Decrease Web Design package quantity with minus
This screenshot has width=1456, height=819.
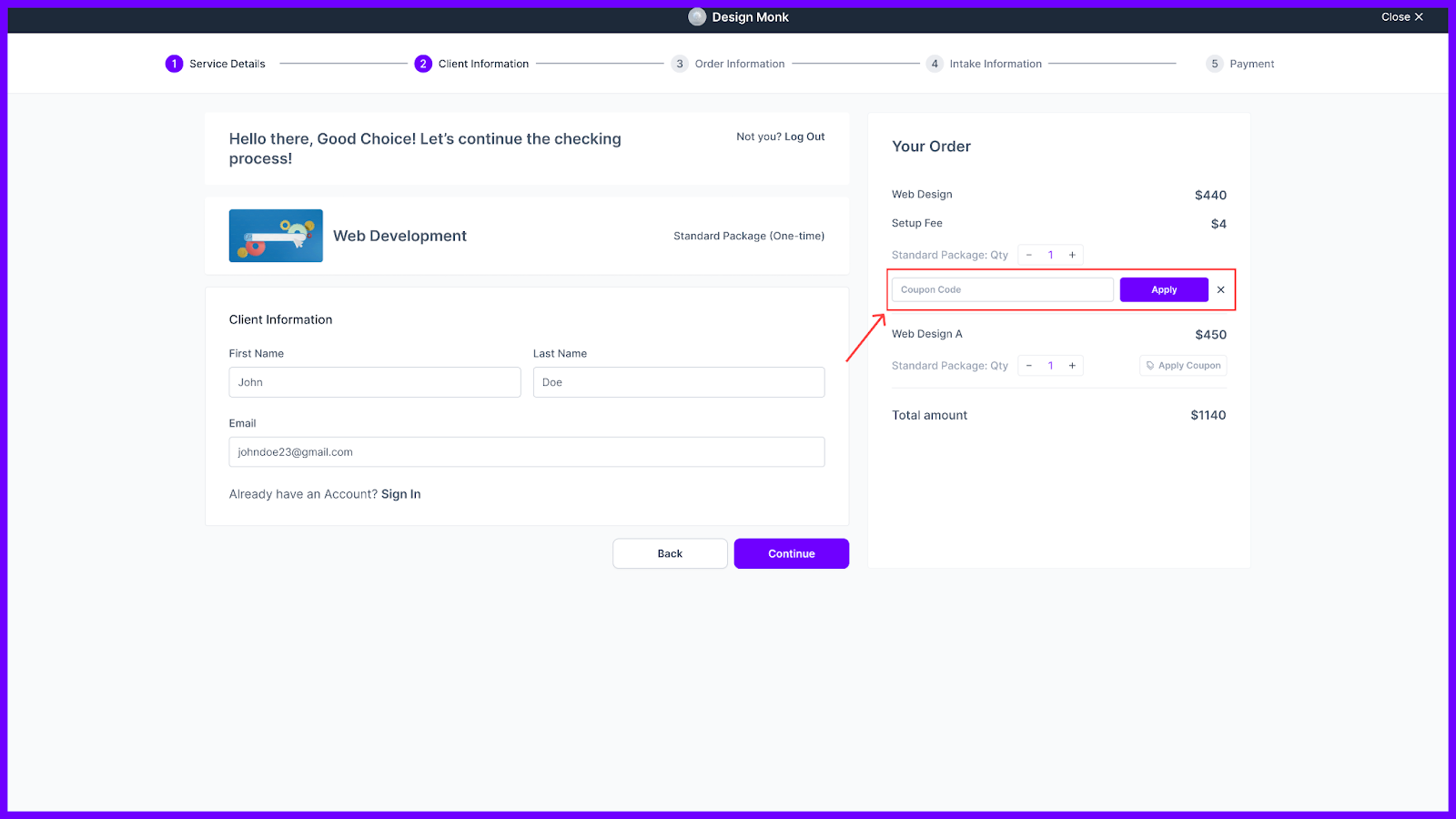pos(1029,255)
